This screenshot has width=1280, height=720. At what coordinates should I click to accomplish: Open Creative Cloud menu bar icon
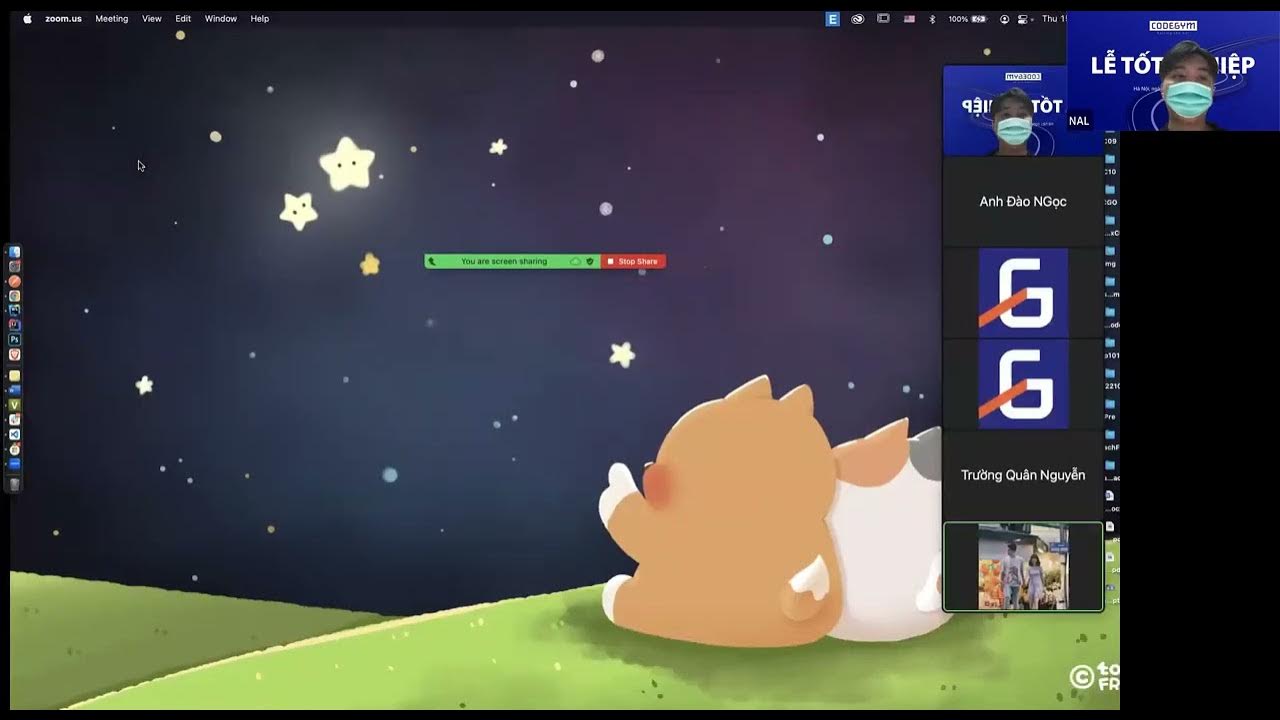(858, 18)
